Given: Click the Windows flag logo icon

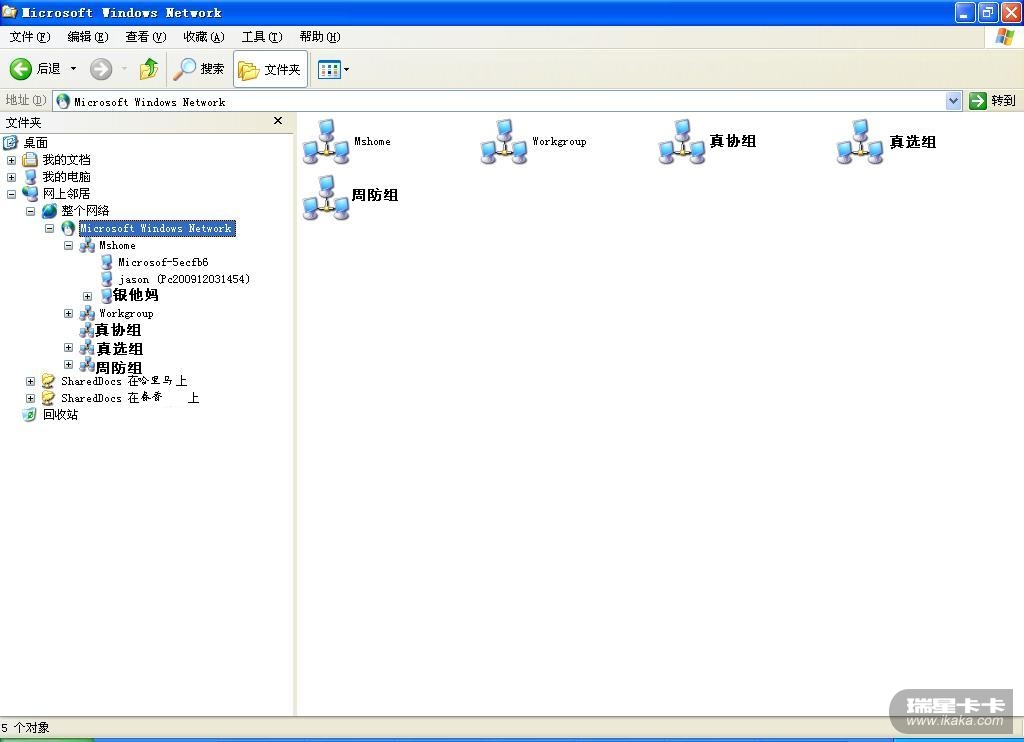Looking at the screenshot, I should (1004, 37).
